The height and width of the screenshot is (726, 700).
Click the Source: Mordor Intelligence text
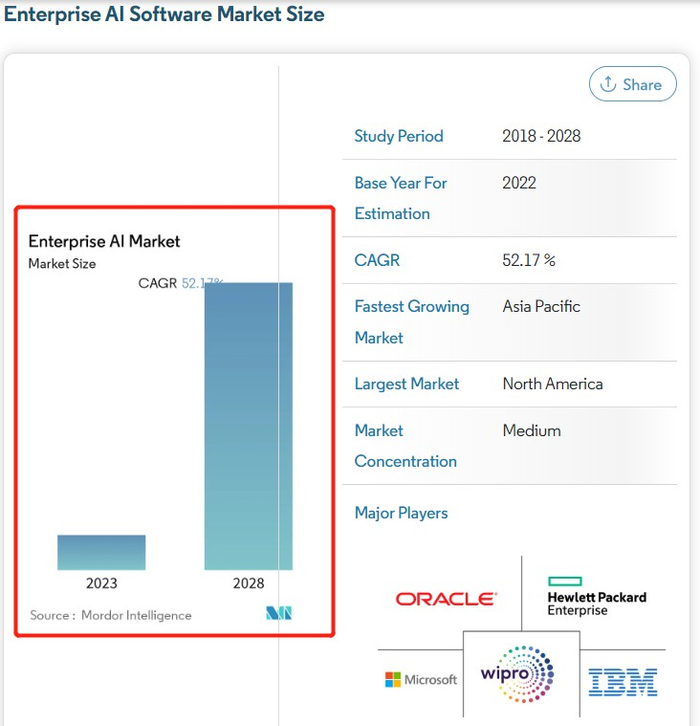[x=110, y=615]
